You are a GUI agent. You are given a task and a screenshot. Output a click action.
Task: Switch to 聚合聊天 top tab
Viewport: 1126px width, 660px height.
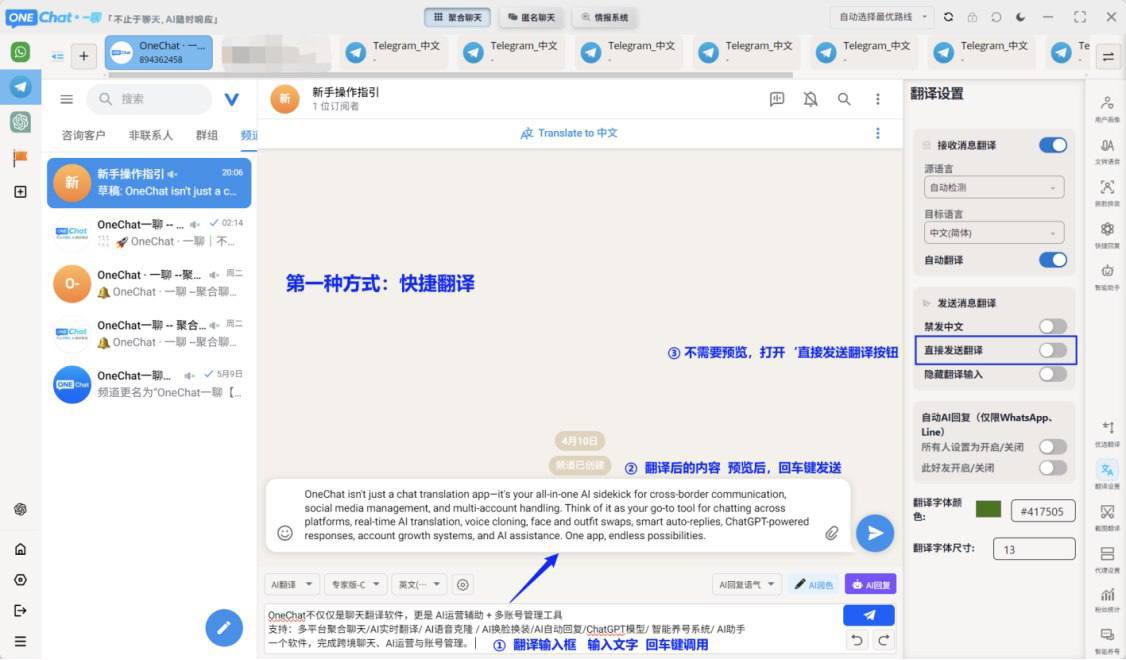[457, 17]
